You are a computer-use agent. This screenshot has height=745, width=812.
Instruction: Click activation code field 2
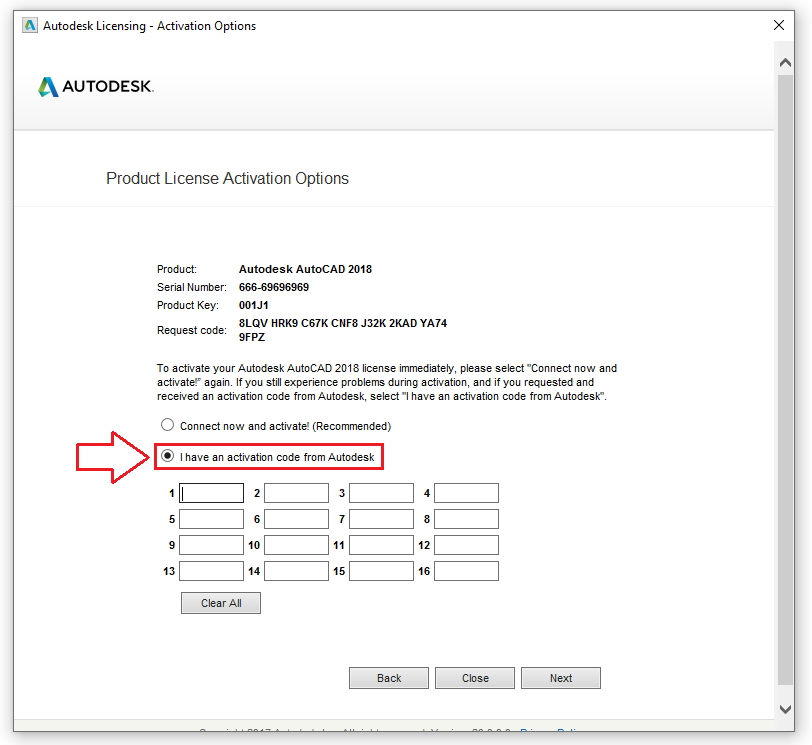[x=296, y=493]
